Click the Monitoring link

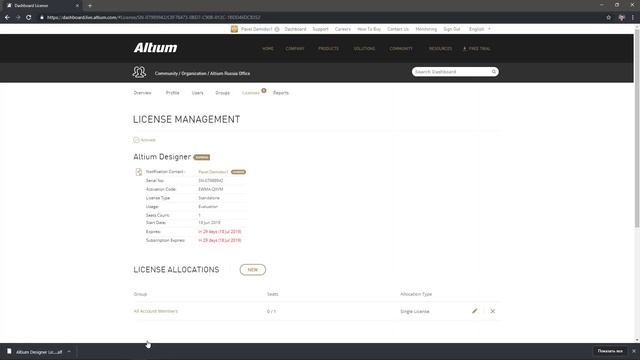[426, 29]
